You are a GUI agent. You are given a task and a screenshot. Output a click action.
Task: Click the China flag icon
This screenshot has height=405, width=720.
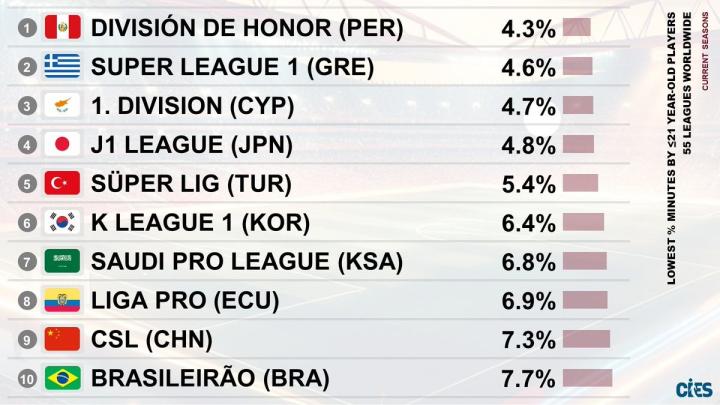point(62,340)
